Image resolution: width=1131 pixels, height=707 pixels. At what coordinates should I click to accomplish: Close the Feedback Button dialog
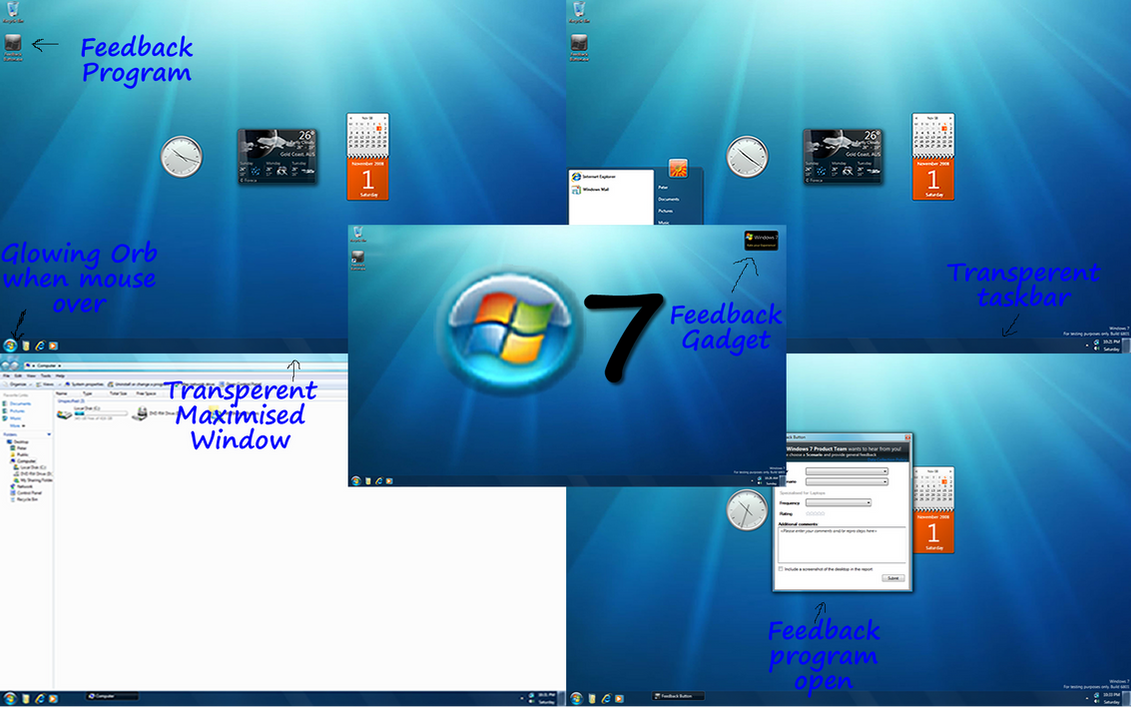pyautogui.click(x=907, y=438)
